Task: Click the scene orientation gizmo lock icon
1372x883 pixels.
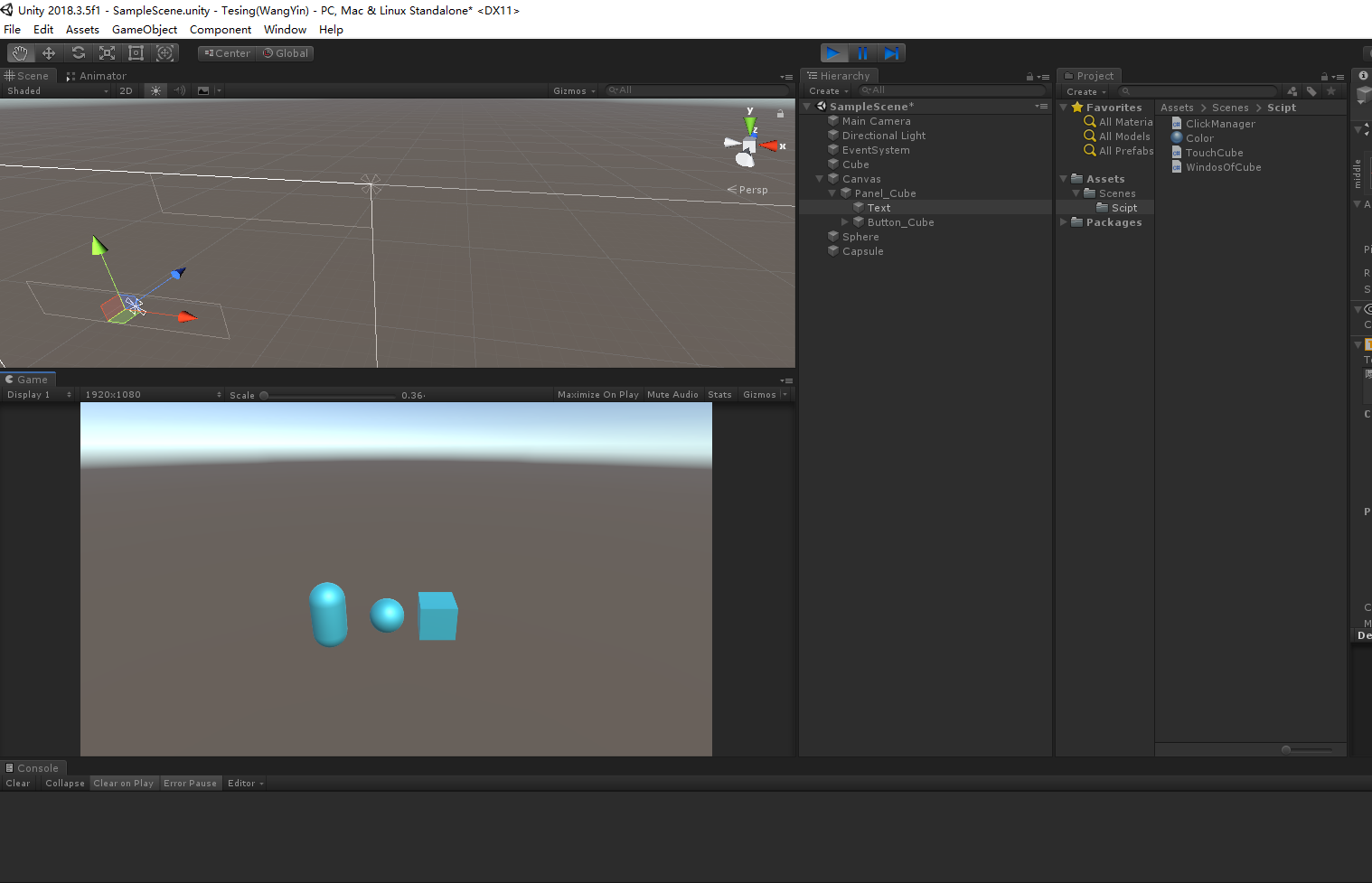Action: point(780,114)
